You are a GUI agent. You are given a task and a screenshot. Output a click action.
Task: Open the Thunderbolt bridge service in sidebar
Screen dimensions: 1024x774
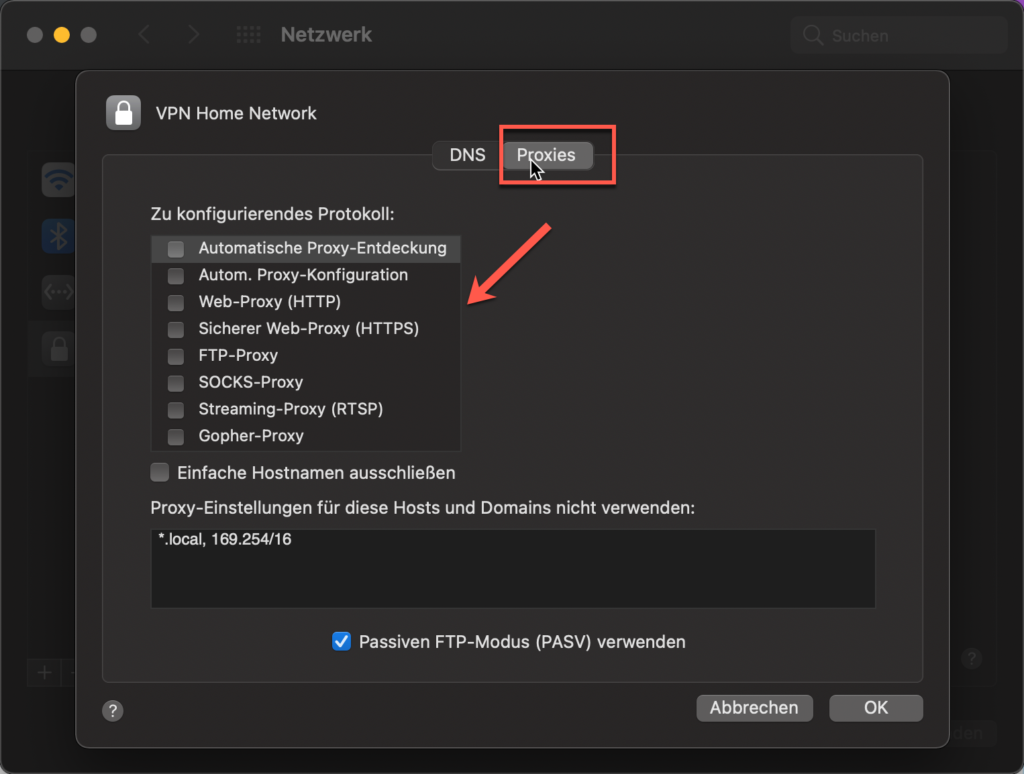(x=57, y=291)
